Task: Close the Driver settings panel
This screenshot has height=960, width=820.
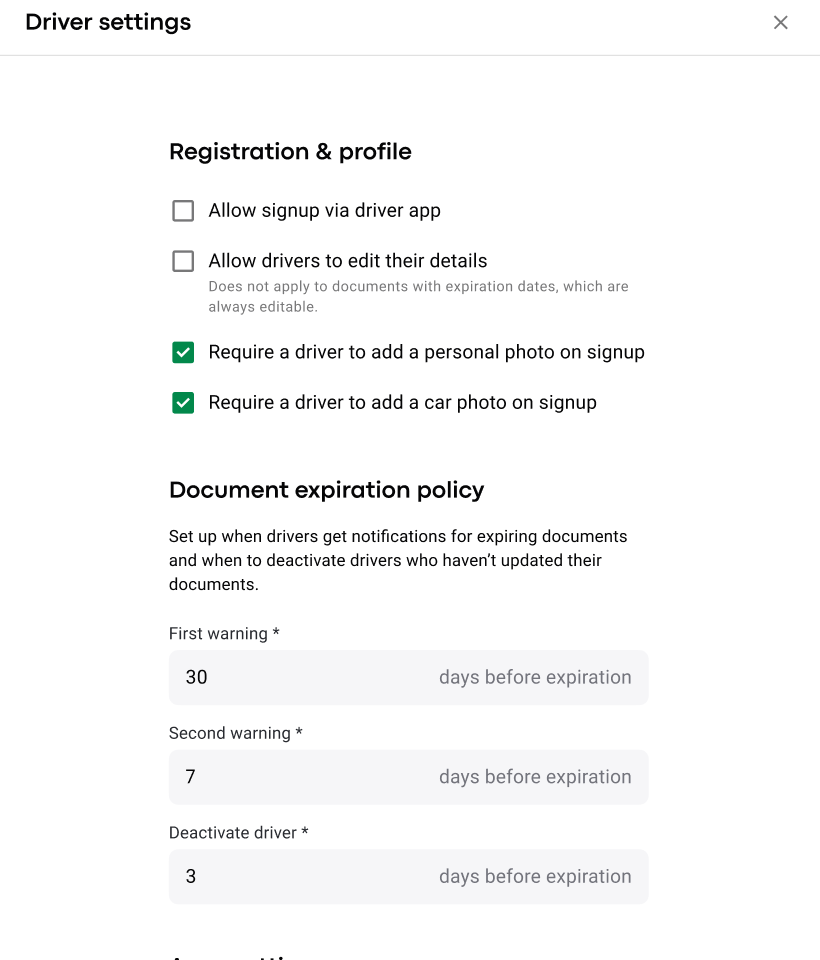Action: (781, 22)
